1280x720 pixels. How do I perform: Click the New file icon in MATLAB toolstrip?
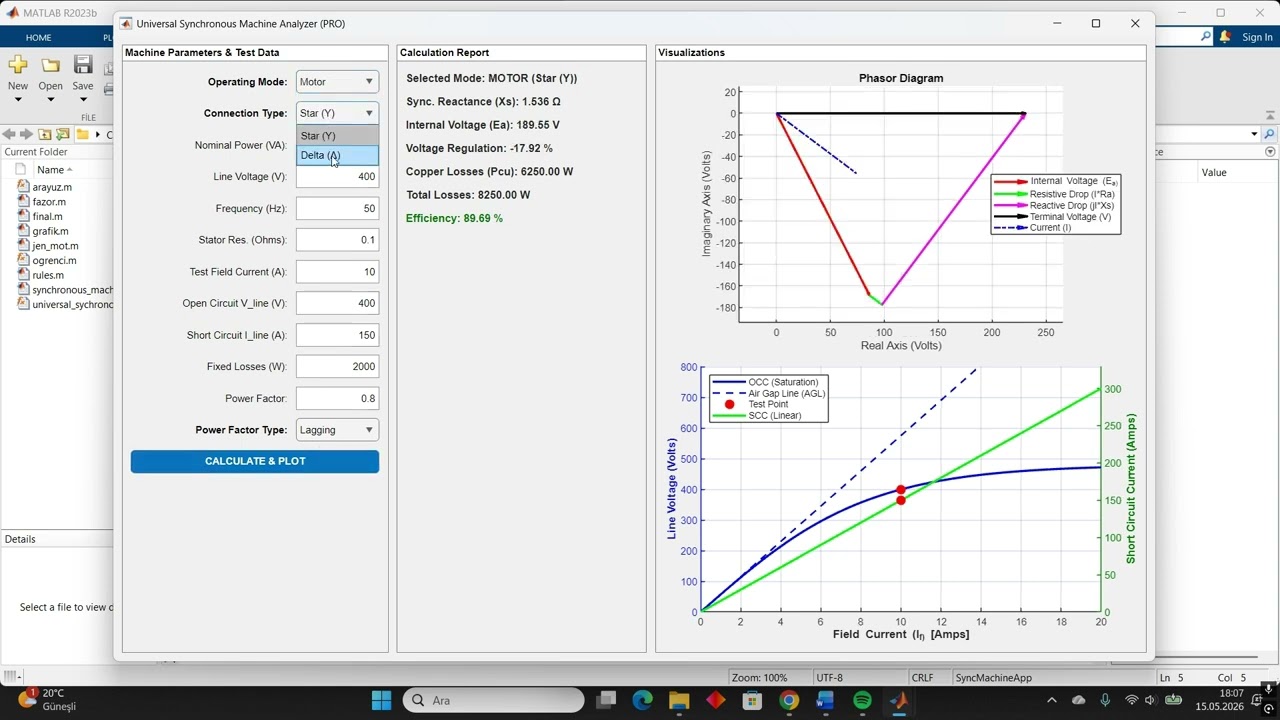tap(18, 66)
